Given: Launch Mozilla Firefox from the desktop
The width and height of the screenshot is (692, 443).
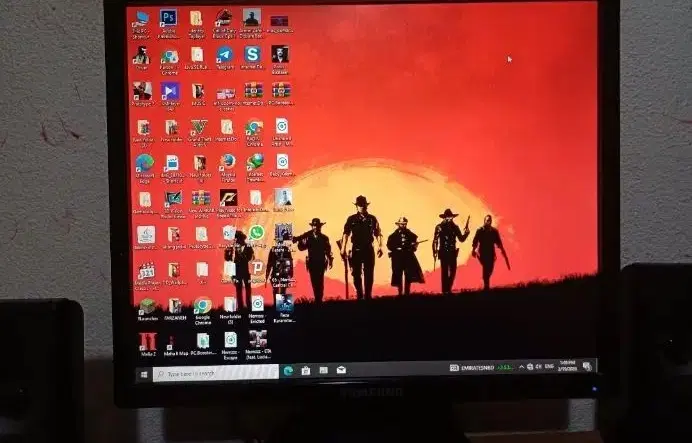Looking at the screenshot, I should (x=228, y=168).
